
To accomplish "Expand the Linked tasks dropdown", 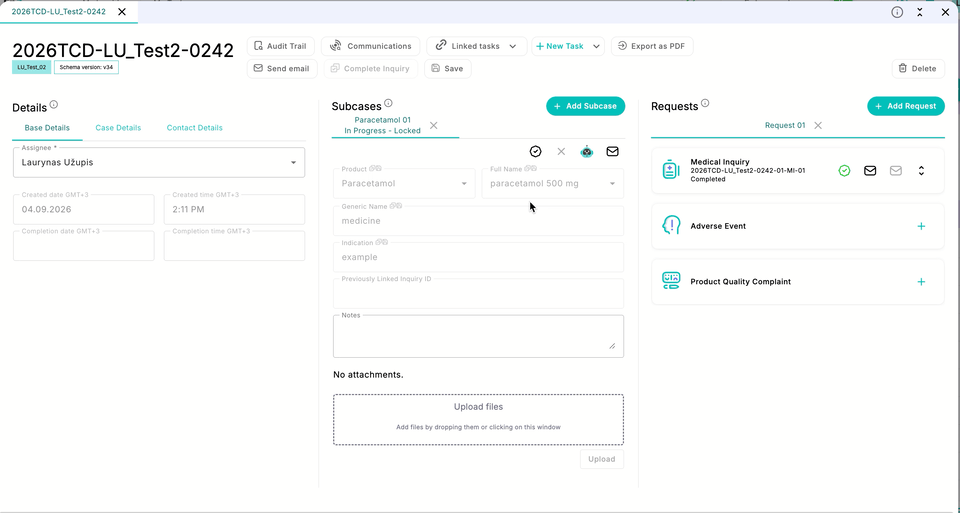I will tap(512, 47).
